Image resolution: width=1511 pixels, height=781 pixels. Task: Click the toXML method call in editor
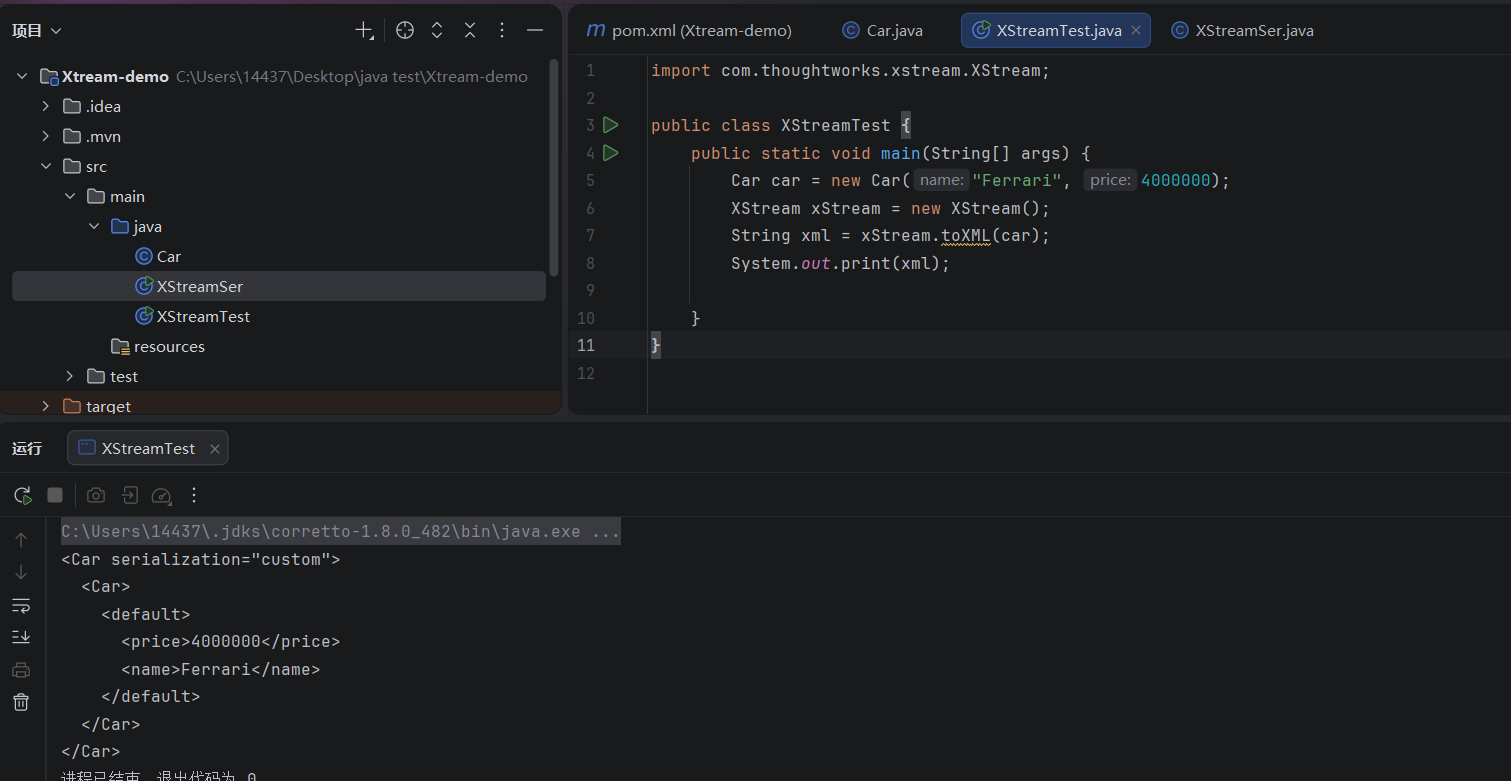pyautogui.click(x=965, y=236)
